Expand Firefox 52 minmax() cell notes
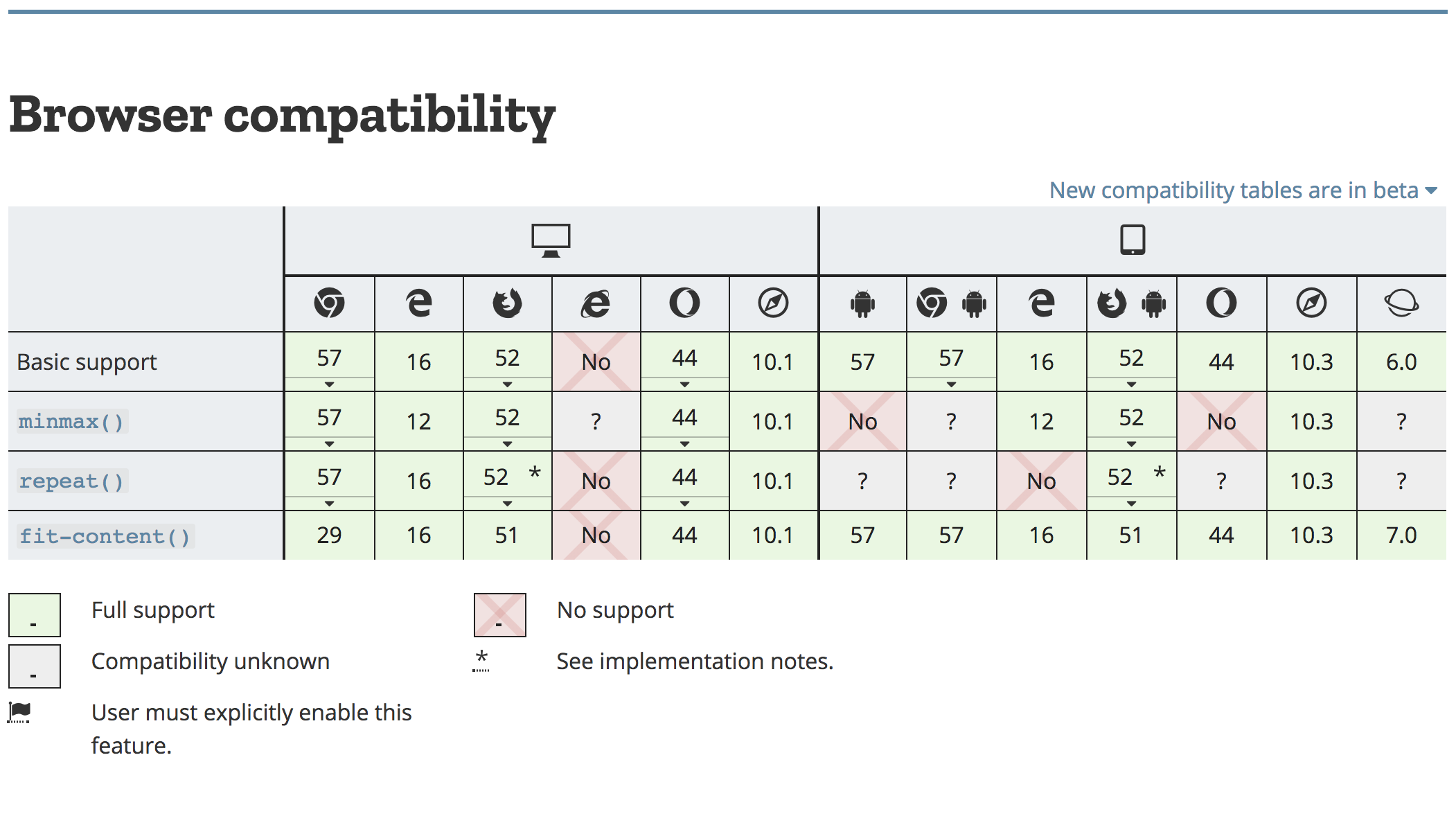This screenshot has height=816, width=1456. [x=507, y=443]
